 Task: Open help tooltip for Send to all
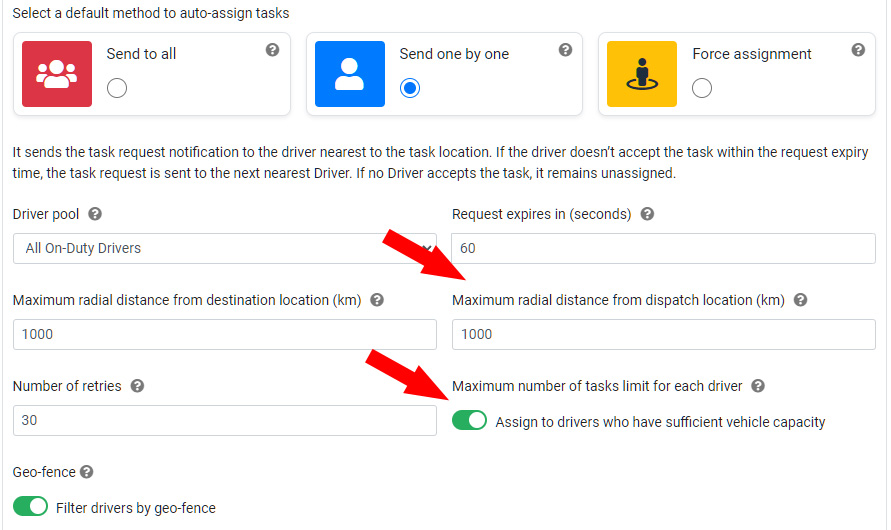[272, 50]
